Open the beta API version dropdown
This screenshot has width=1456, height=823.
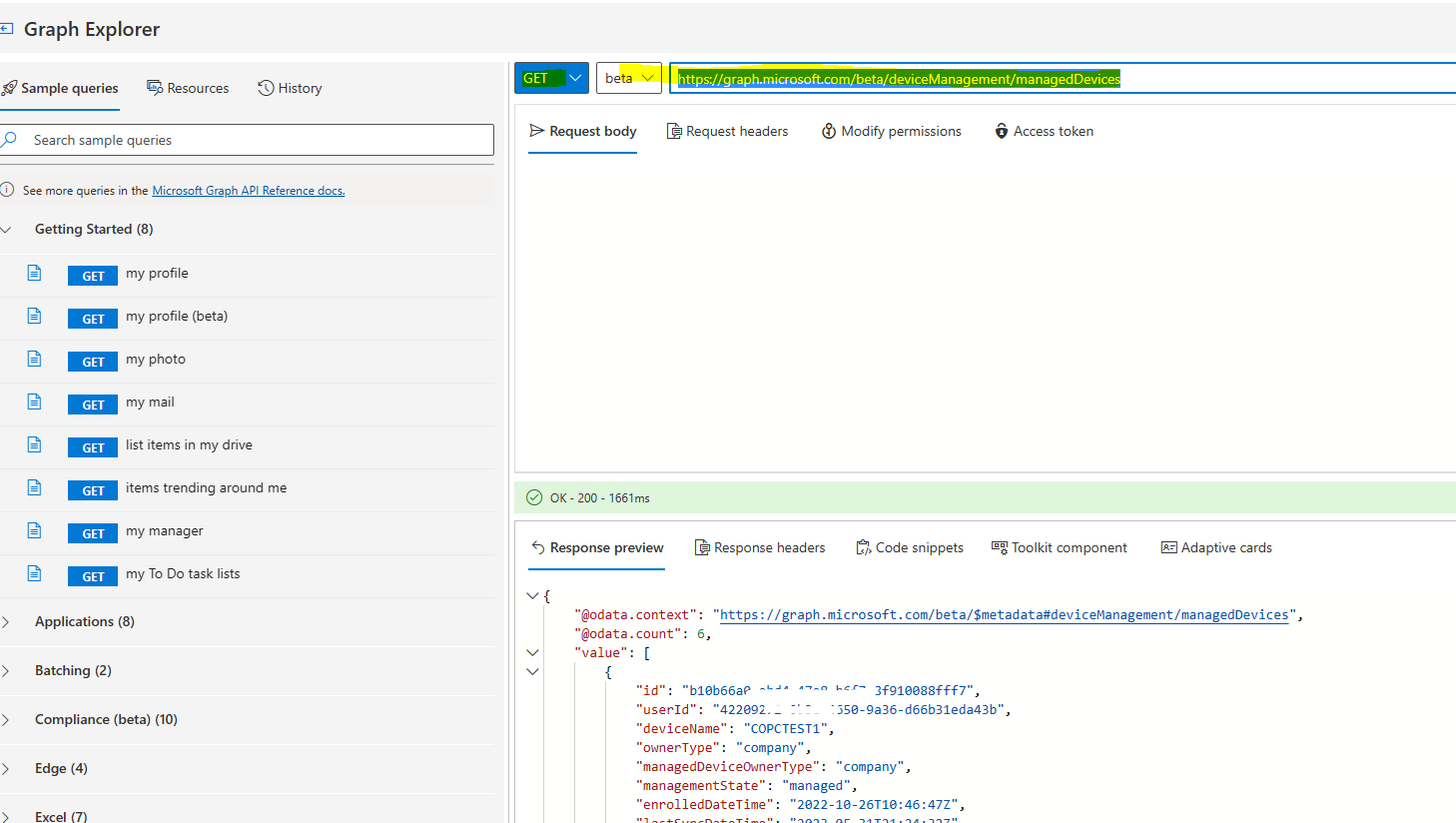(x=629, y=78)
